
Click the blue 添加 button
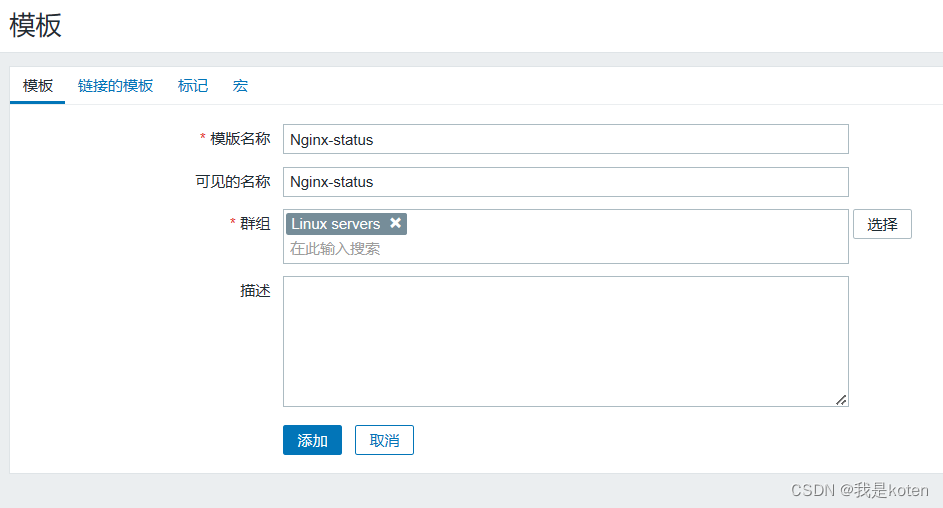(x=312, y=441)
